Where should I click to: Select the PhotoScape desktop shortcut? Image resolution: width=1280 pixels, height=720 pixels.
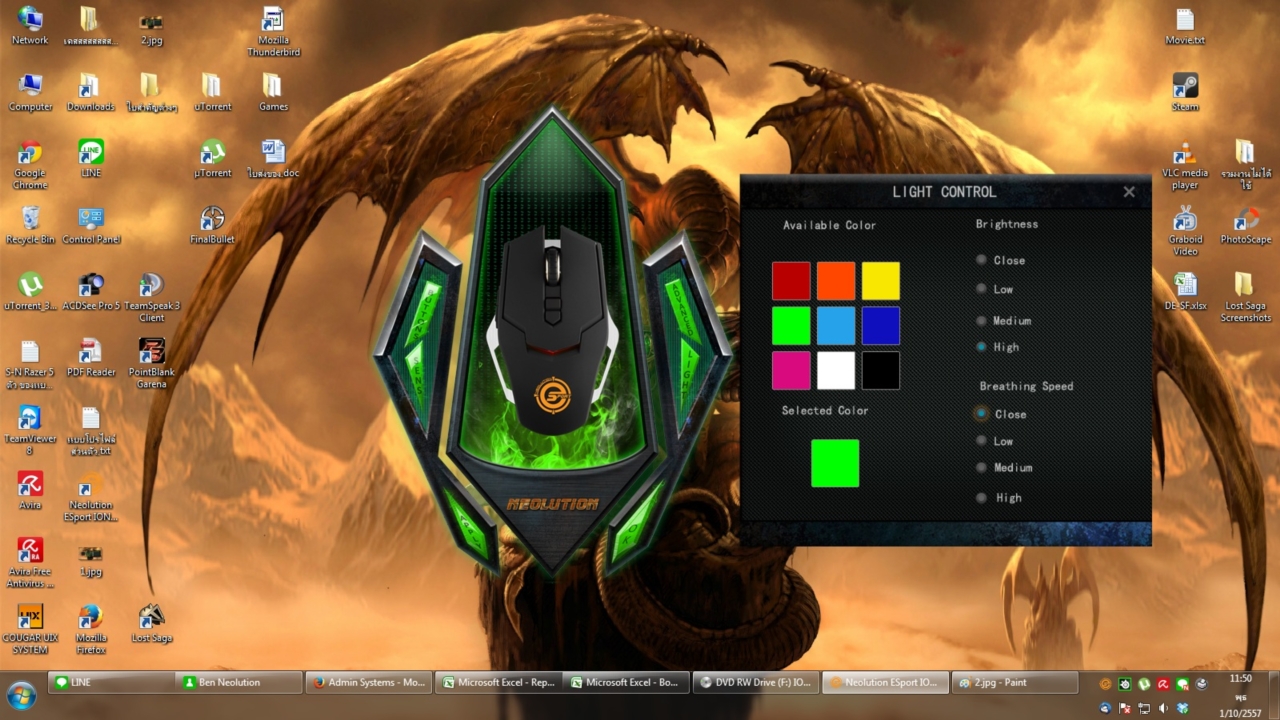tap(1245, 225)
